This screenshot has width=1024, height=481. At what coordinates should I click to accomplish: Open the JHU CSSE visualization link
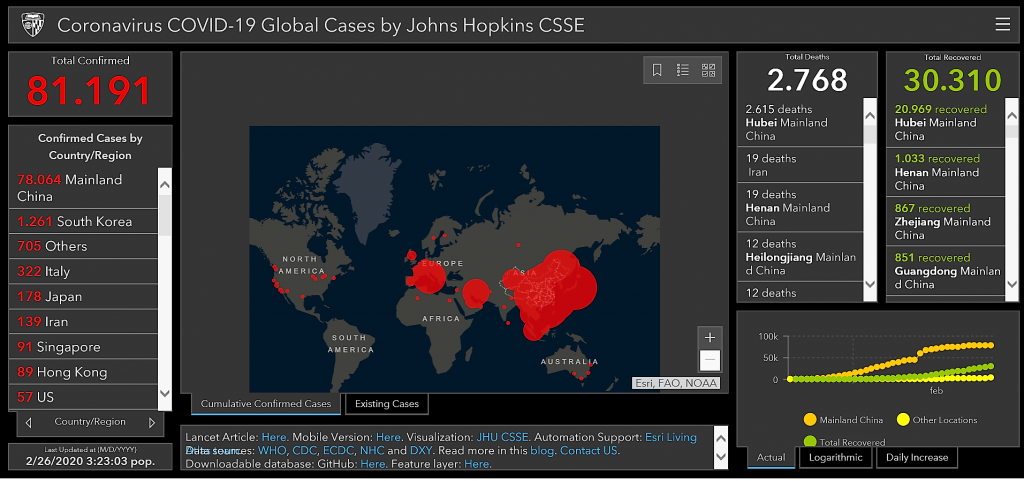pos(502,437)
